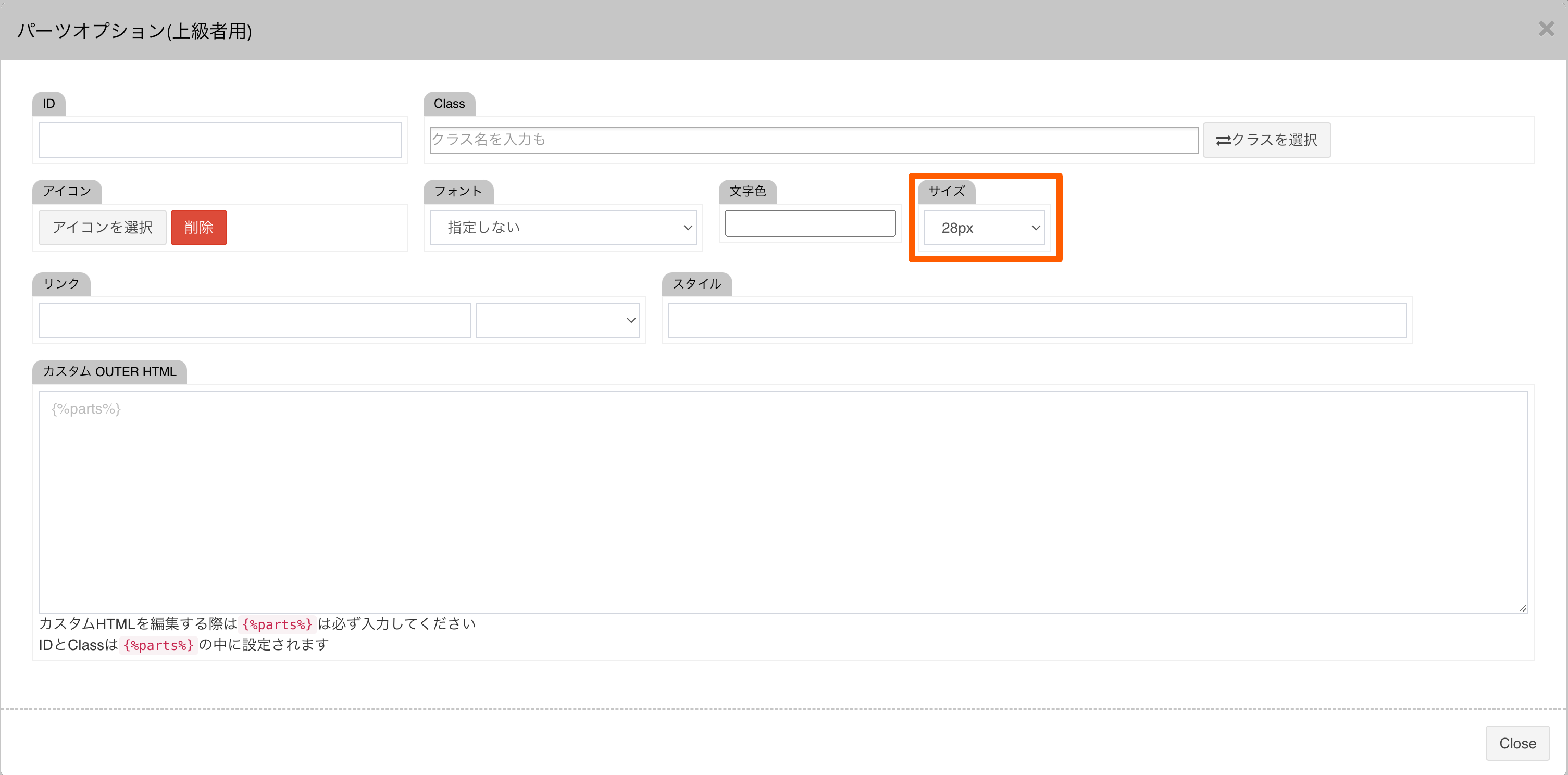Click the スタイル input field
The image size is (1568, 775).
tap(1037, 320)
